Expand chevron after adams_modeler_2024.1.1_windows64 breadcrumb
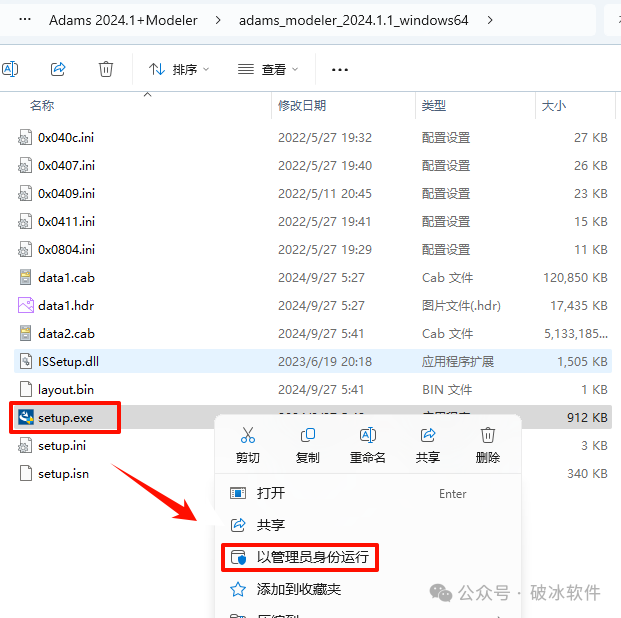 [490, 20]
